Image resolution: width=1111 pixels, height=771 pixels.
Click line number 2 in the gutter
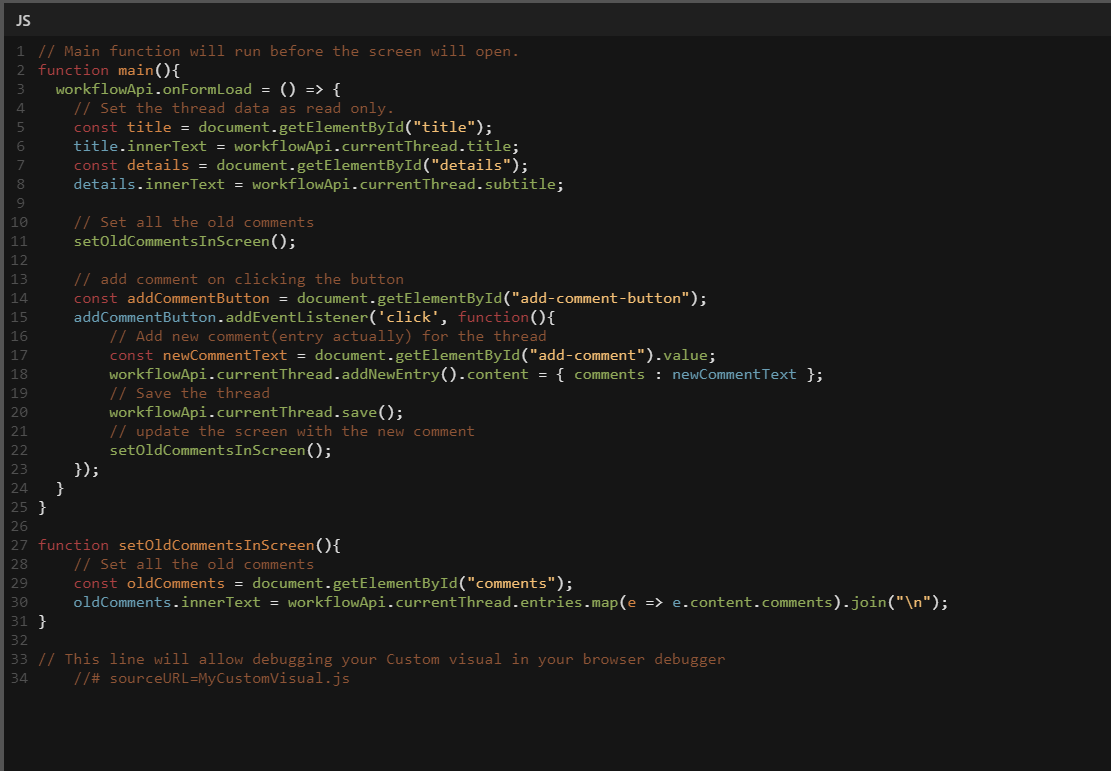pyautogui.click(x=21, y=70)
